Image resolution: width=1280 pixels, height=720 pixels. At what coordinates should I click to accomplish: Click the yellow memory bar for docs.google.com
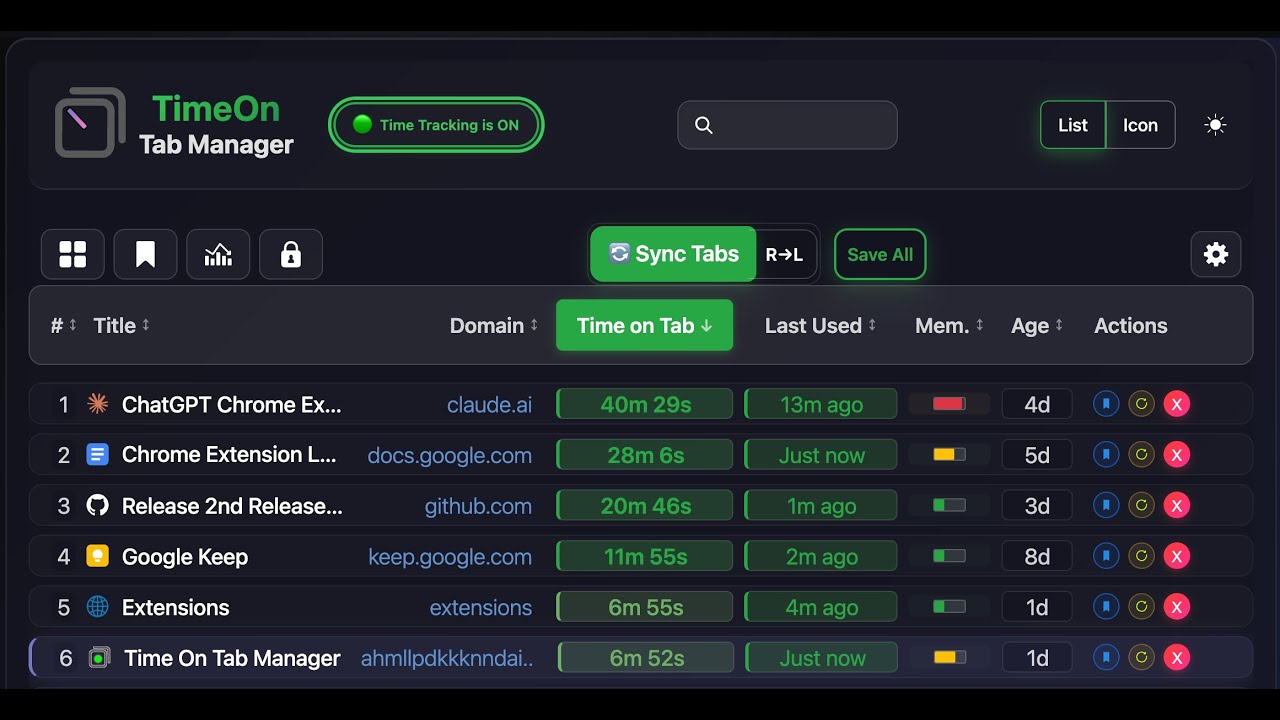click(x=949, y=454)
